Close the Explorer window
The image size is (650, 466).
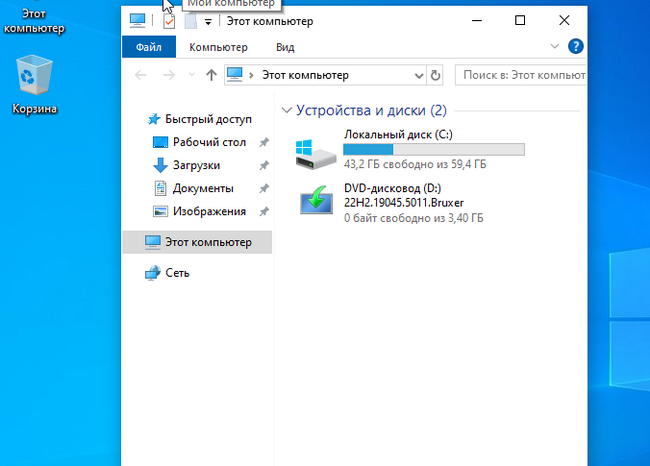point(564,20)
